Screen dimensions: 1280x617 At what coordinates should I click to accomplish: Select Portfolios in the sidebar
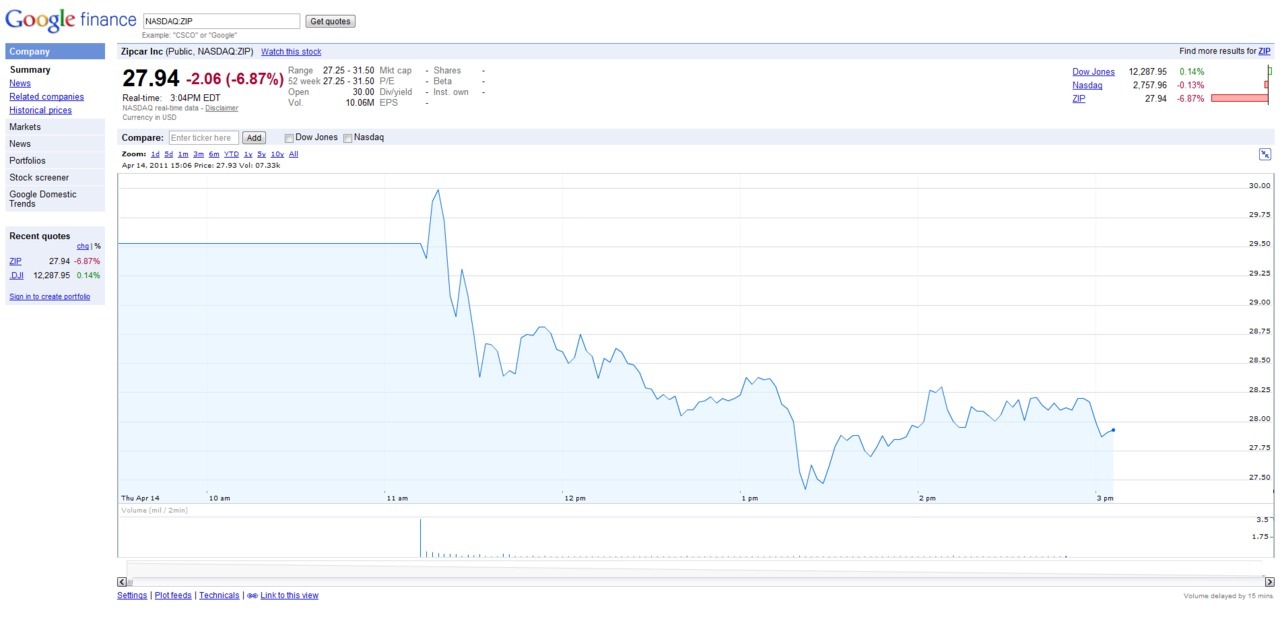55,160
